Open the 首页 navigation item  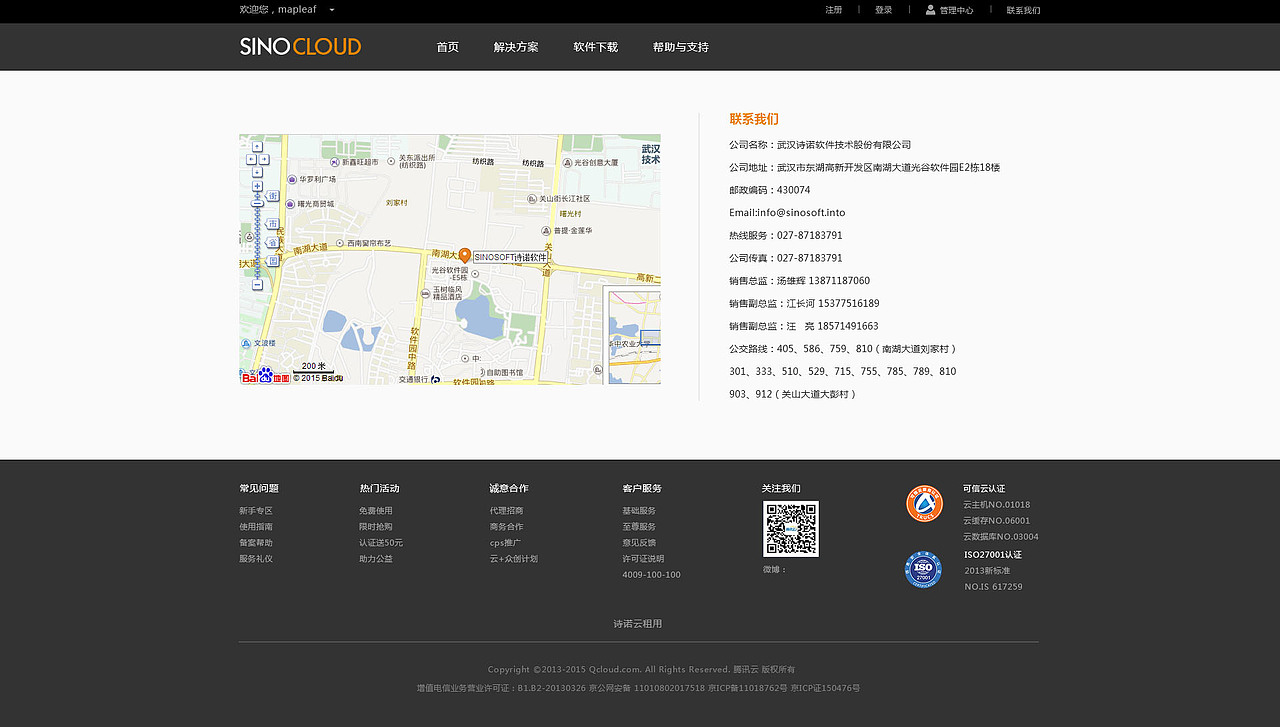448,47
